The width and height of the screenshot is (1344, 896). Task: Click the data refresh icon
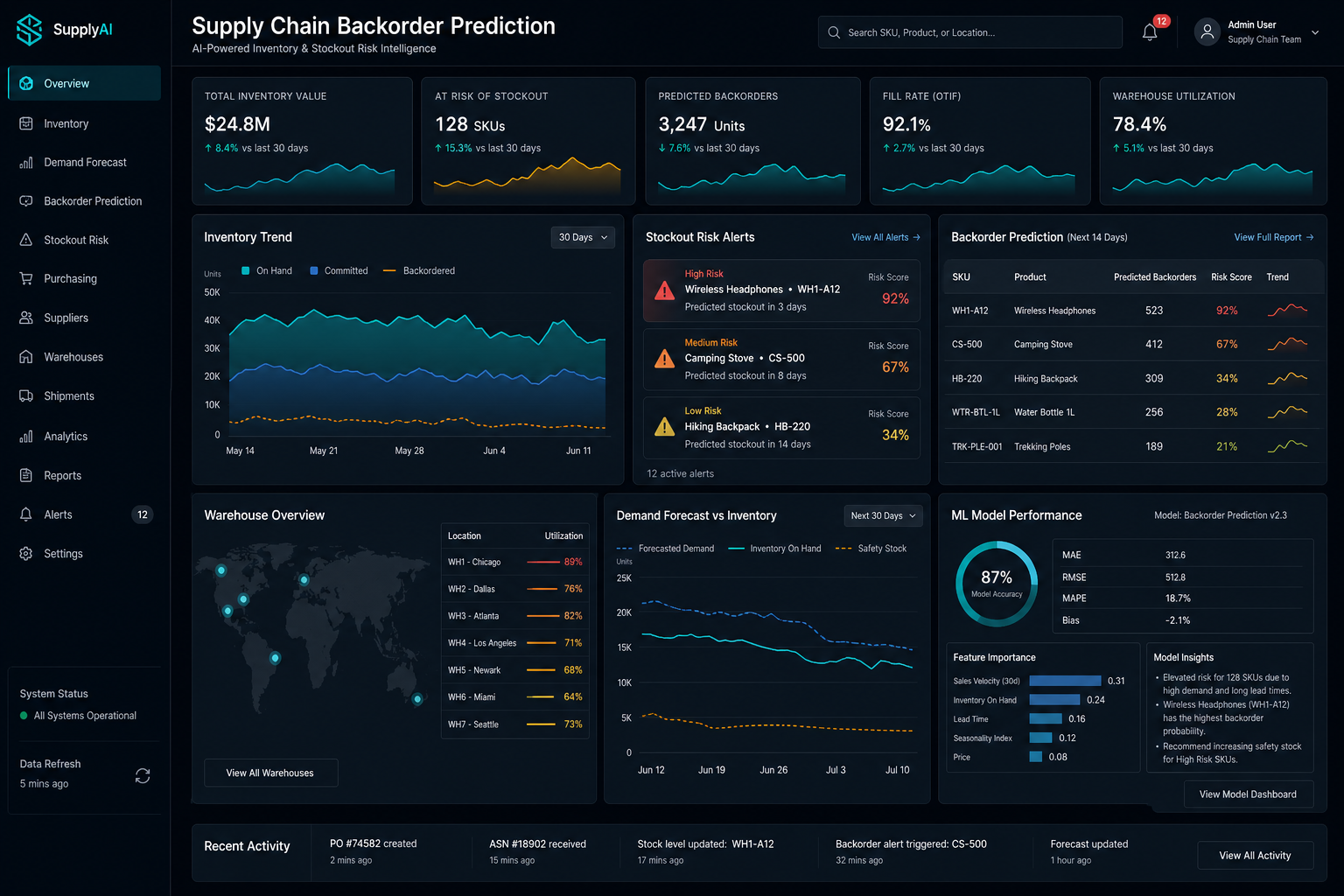(143, 776)
